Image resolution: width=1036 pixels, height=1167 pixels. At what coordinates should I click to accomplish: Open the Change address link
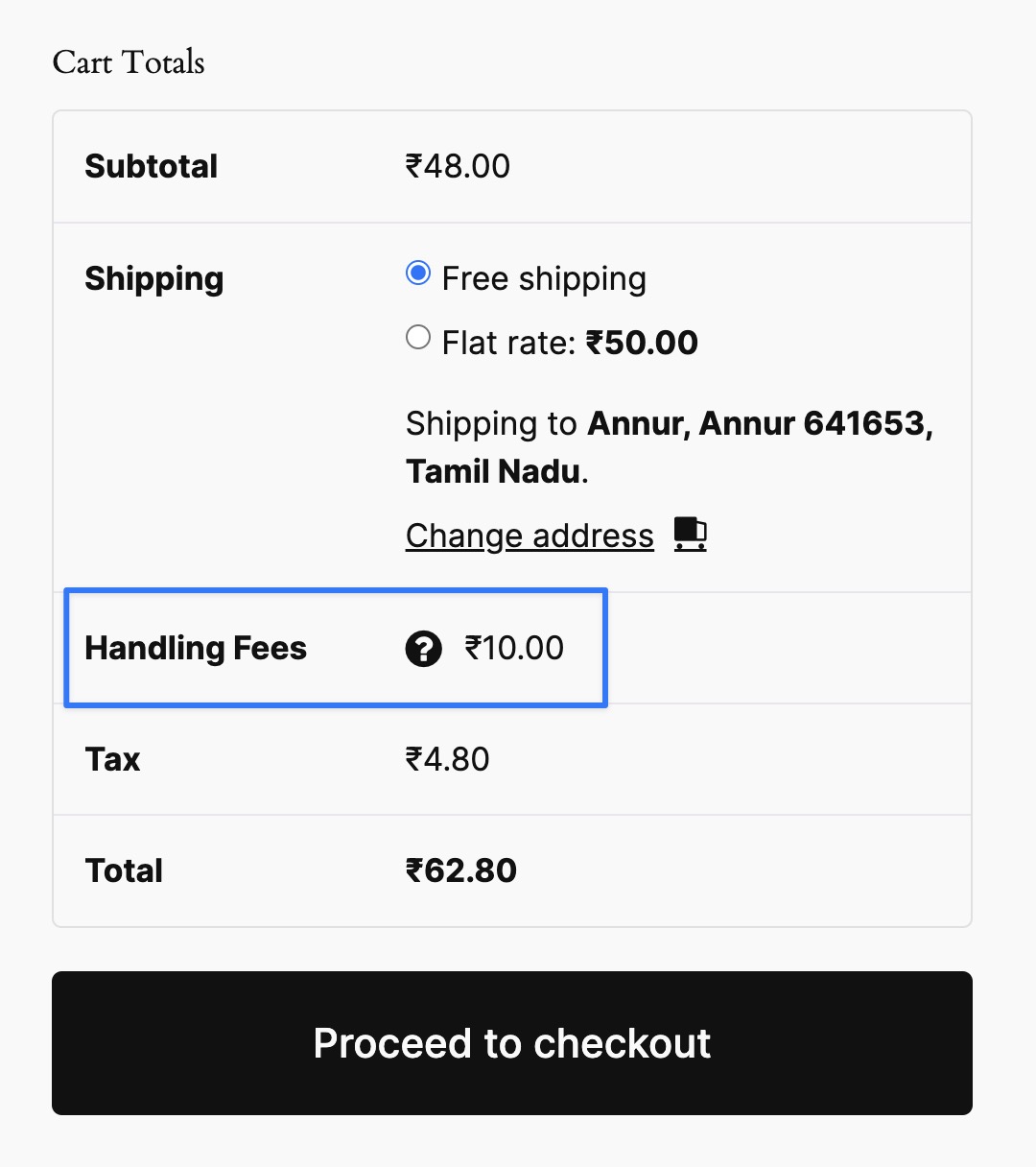(x=530, y=536)
